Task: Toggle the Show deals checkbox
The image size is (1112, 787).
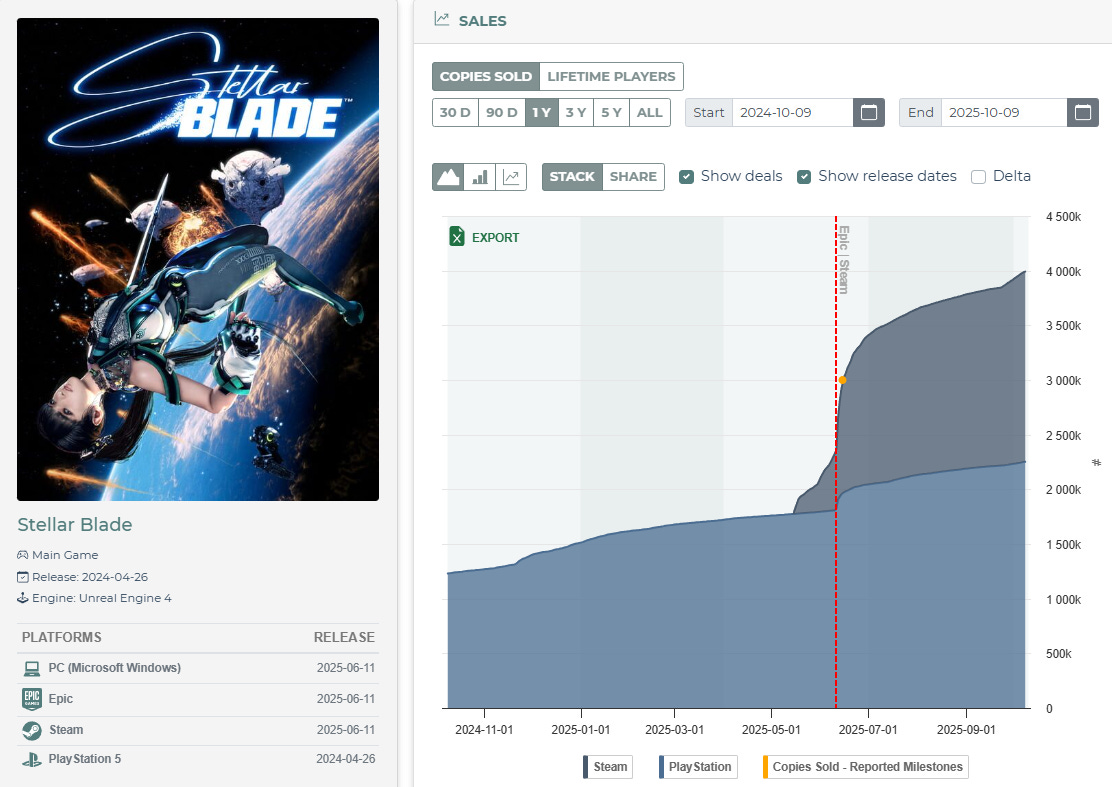Action: pyautogui.click(x=686, y=177)
